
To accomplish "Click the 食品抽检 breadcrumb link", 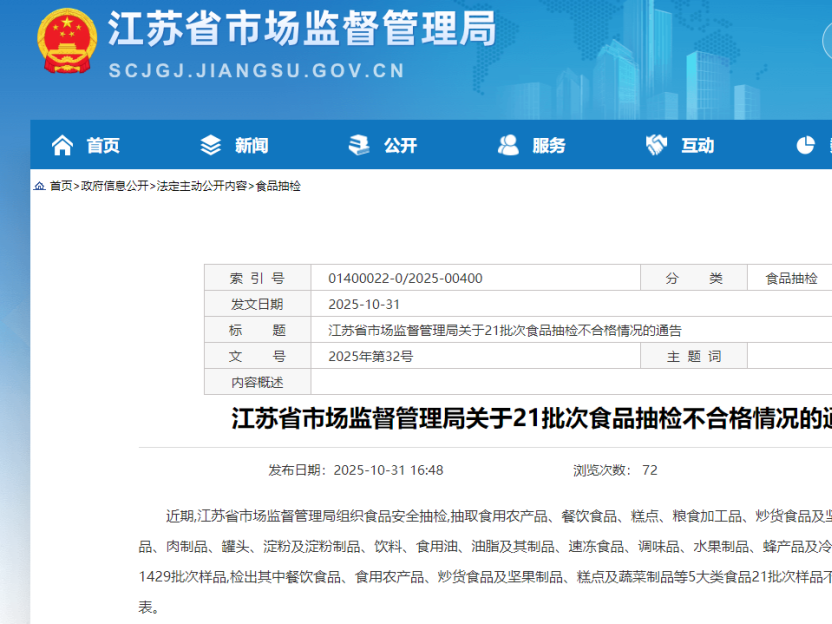I will click(x=278, y=186).
